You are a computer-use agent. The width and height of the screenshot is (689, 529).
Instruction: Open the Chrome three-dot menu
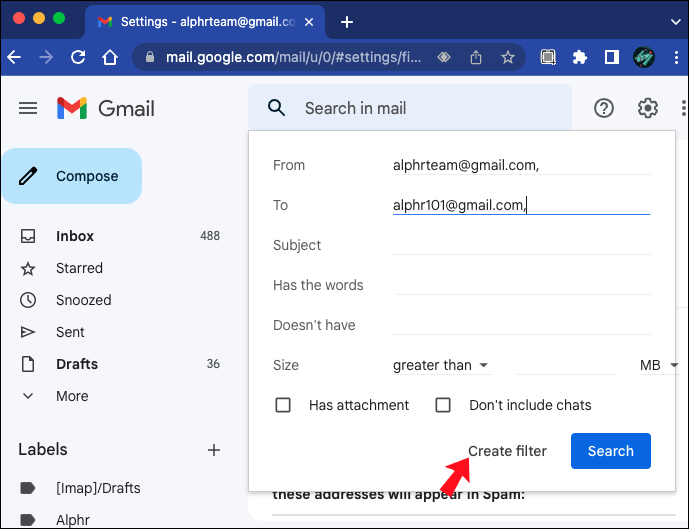[676, 57]
